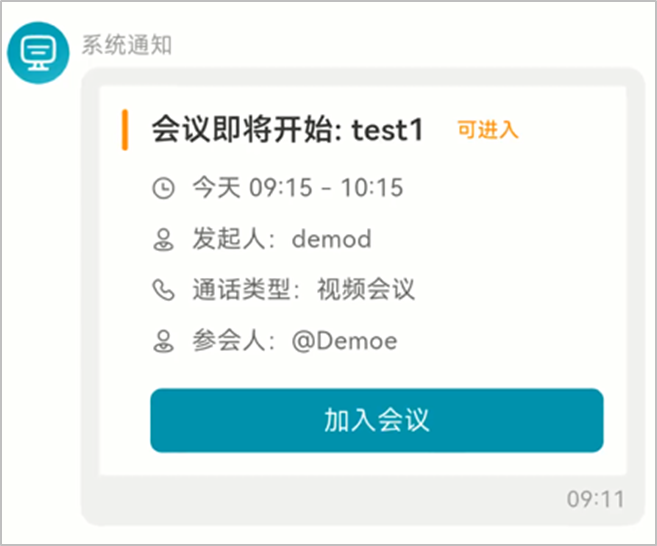Click the 通话类型 label text
The width and height of the screenshot is (657, 546).
point(241,290)
